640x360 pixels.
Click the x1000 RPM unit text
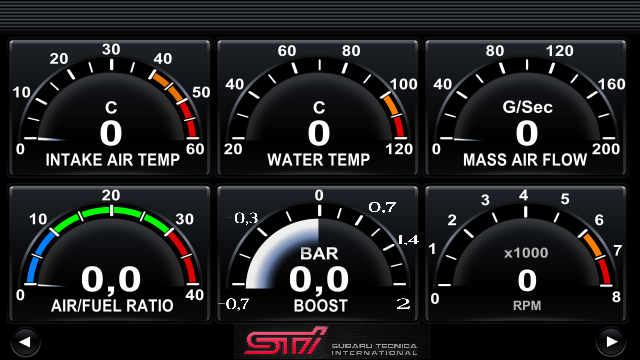tap(526, 253)
